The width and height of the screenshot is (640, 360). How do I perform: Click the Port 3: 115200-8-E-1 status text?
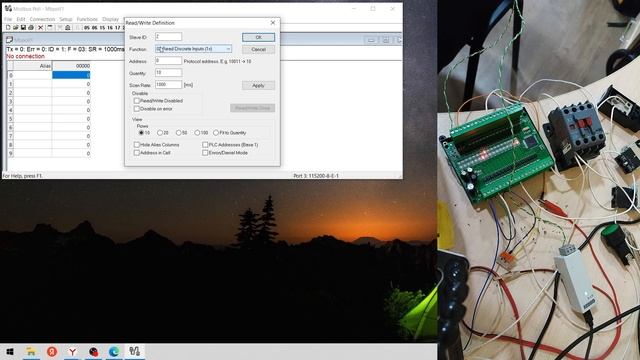[x=316, y=176]
